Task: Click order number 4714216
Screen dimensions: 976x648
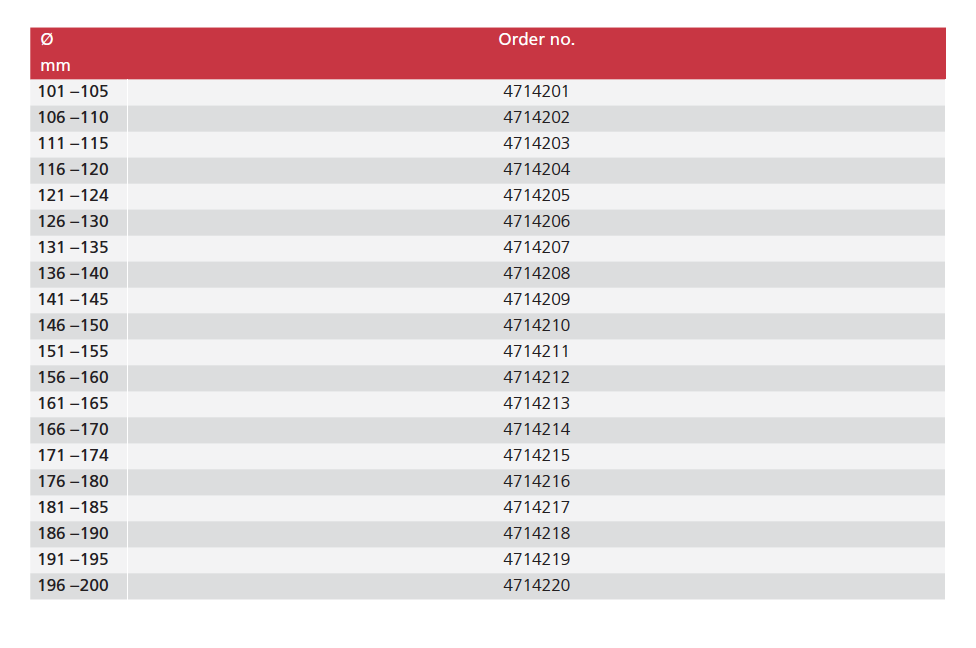Action: coord(536,482)
